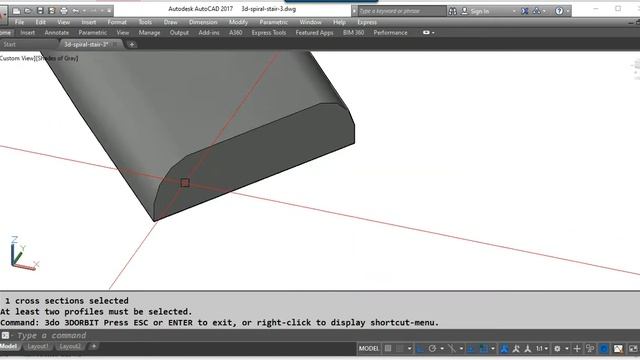Click the keyword search input field

[402, 11]
